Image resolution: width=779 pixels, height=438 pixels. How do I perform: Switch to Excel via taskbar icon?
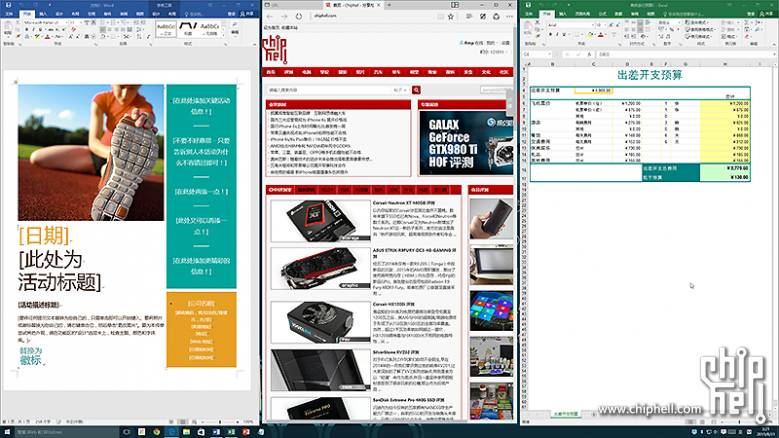[231, 432]
